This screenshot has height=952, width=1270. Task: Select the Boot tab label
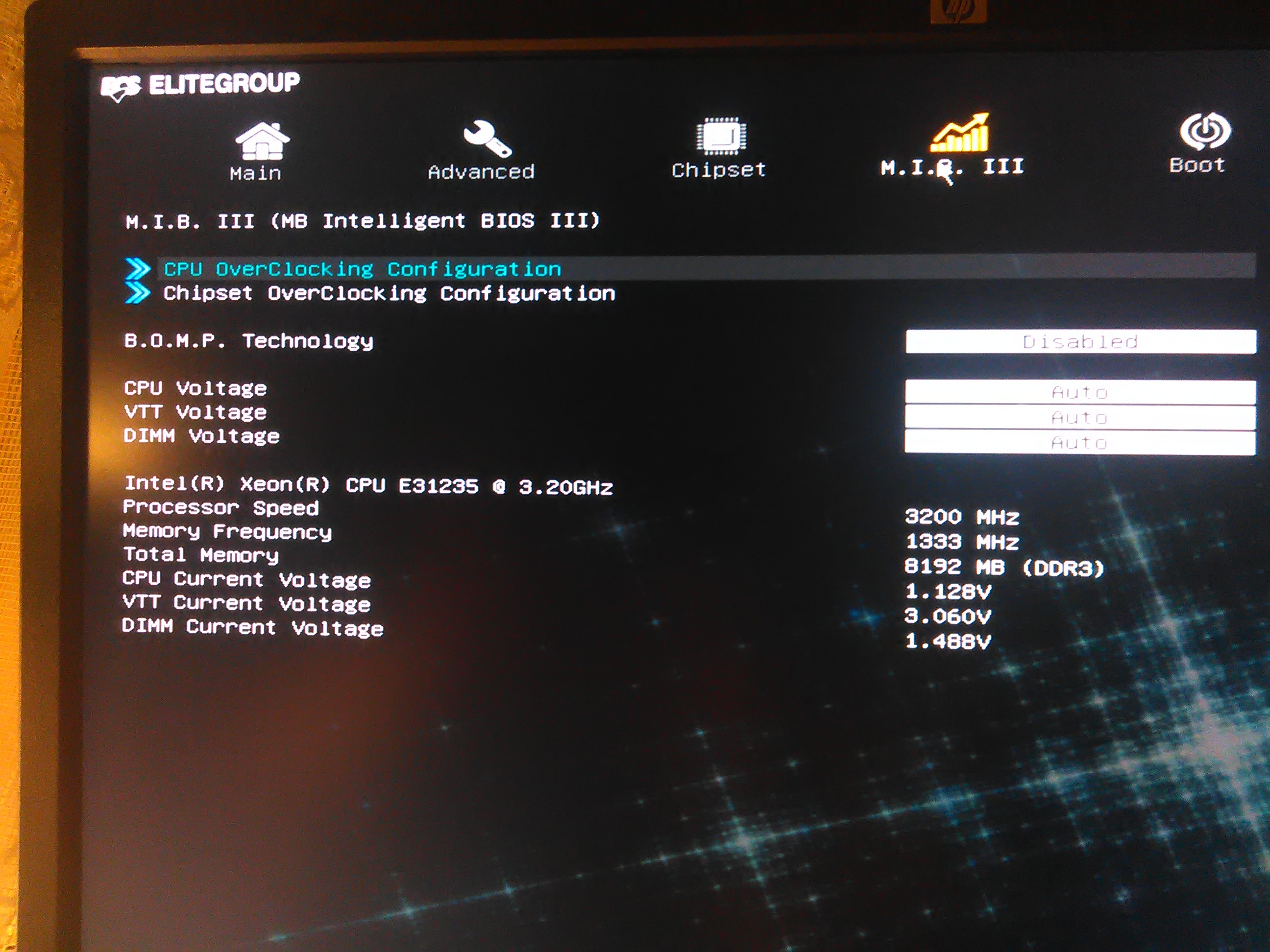point(1197,165)
